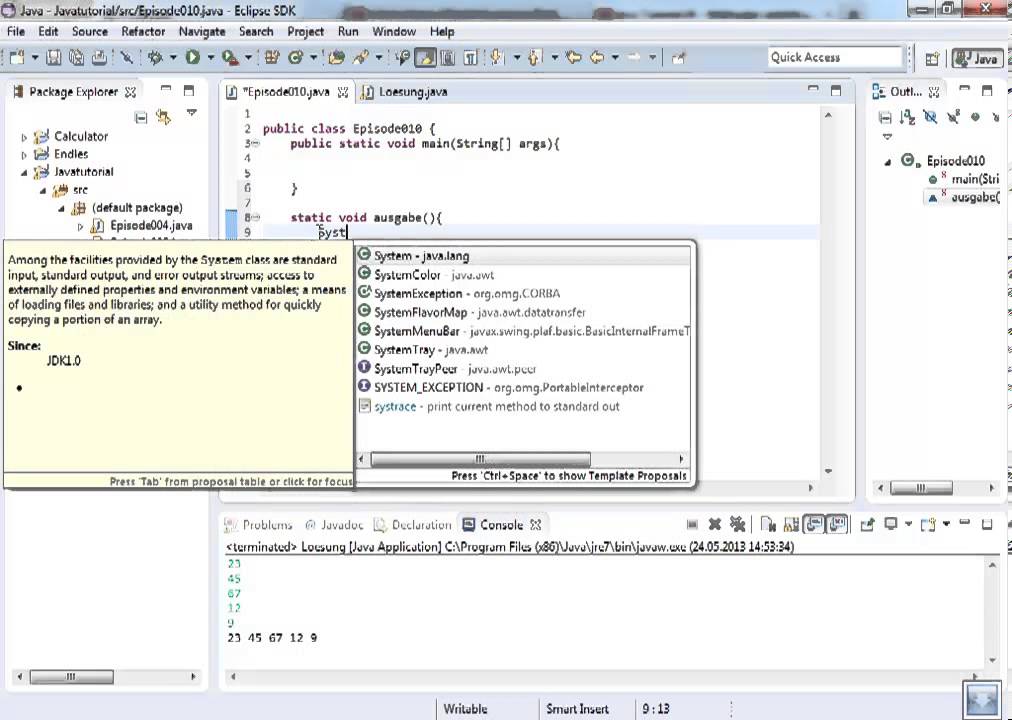This screenshot has height=720, width=1012.
Task: Toggle Block Selection Mode button
Action: click(447, 58)
